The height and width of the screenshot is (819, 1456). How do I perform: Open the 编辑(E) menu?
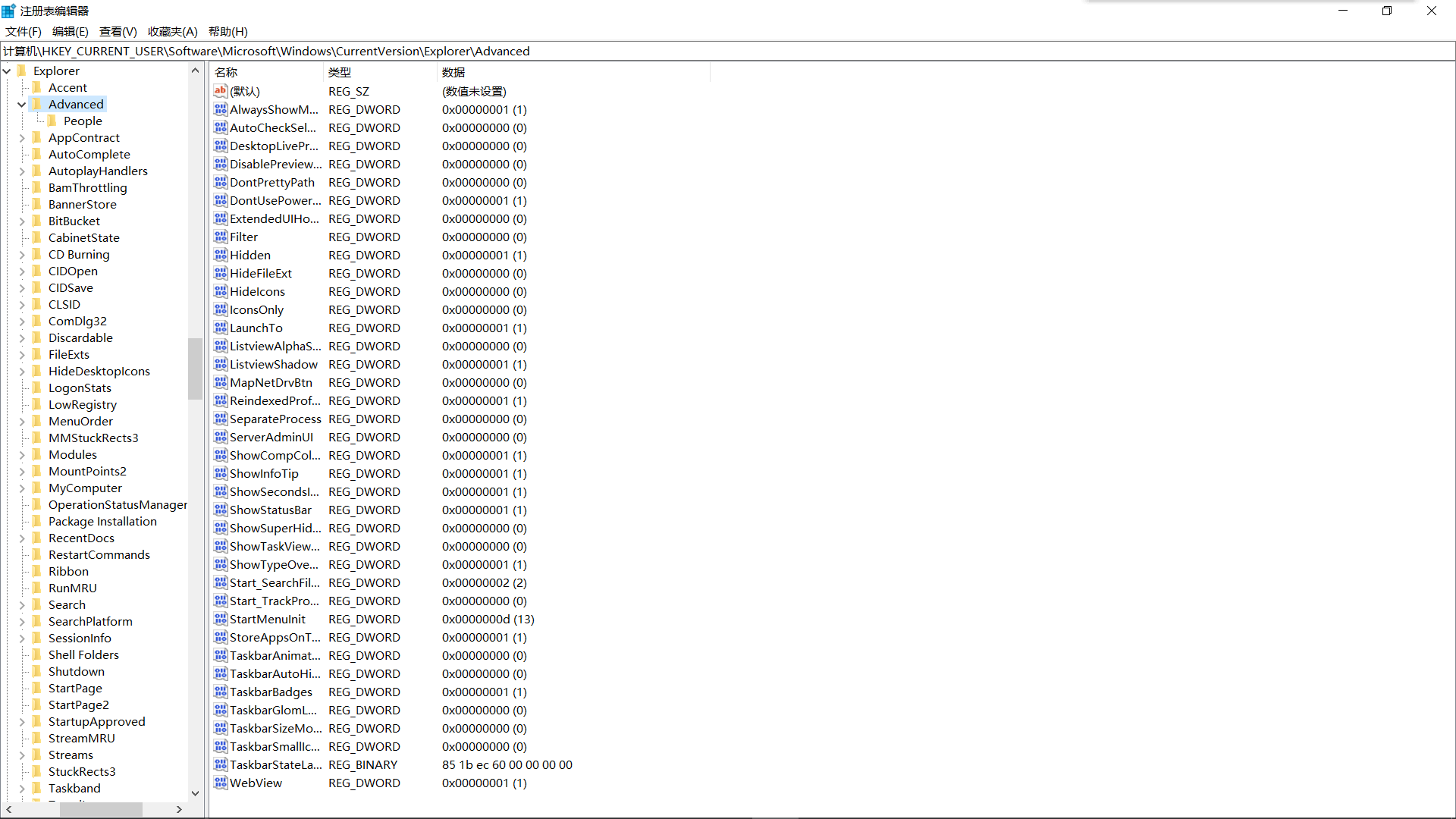(71, 31)
